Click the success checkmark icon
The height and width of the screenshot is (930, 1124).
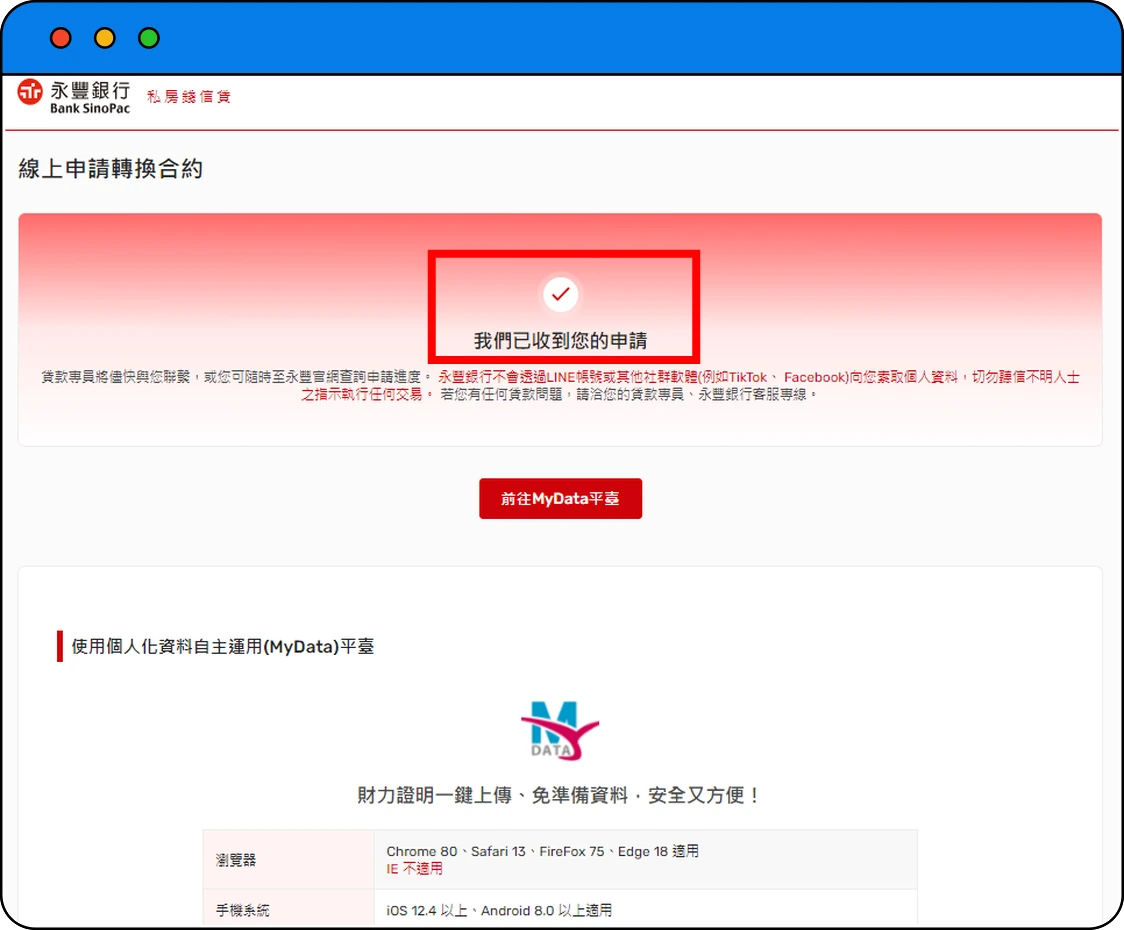(561, 294)
